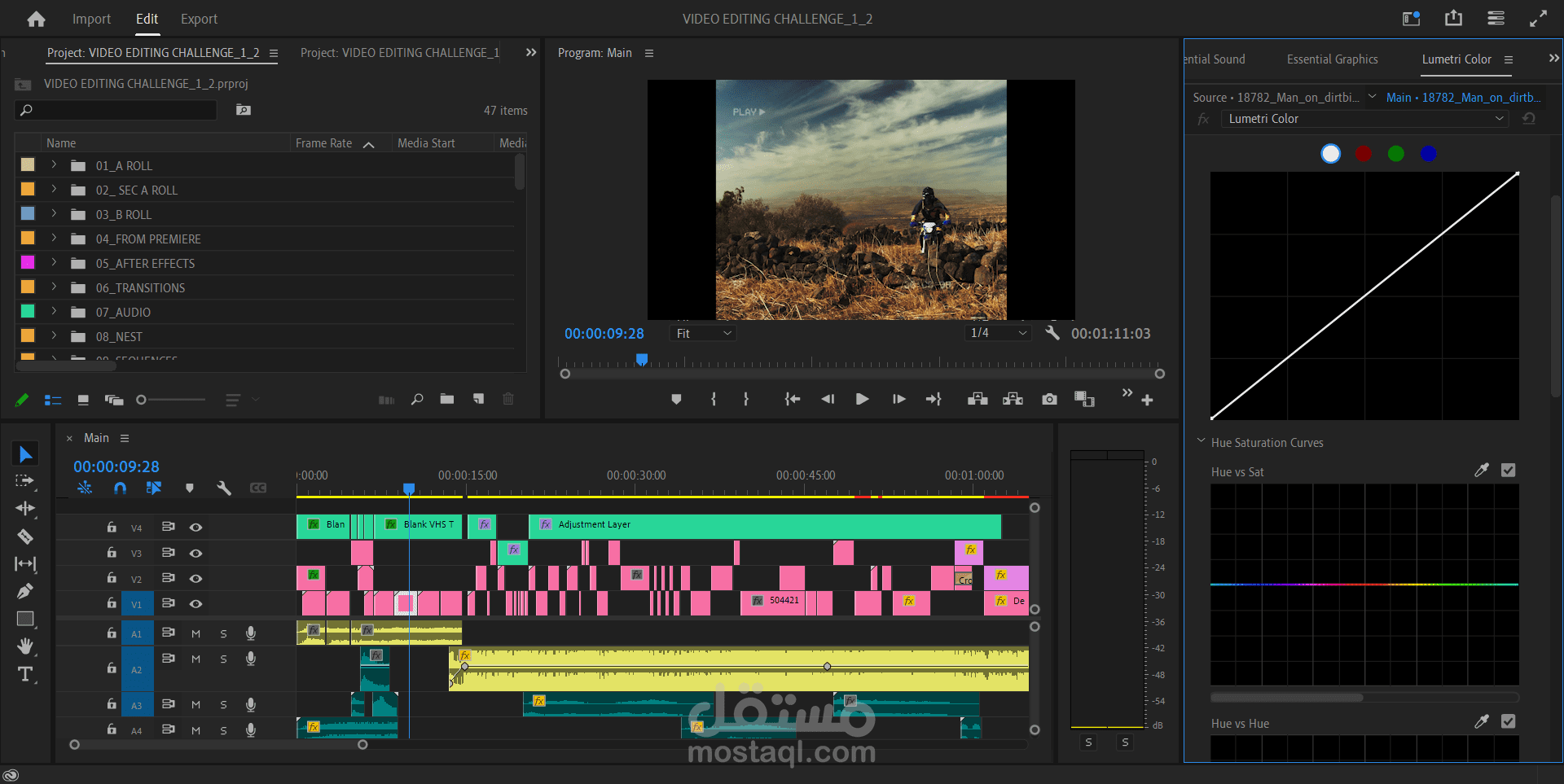Image resolution: width=1564 pixels, height=784 pixels.
Task: Enable voice-over record on A3
Action: [251, 704]
